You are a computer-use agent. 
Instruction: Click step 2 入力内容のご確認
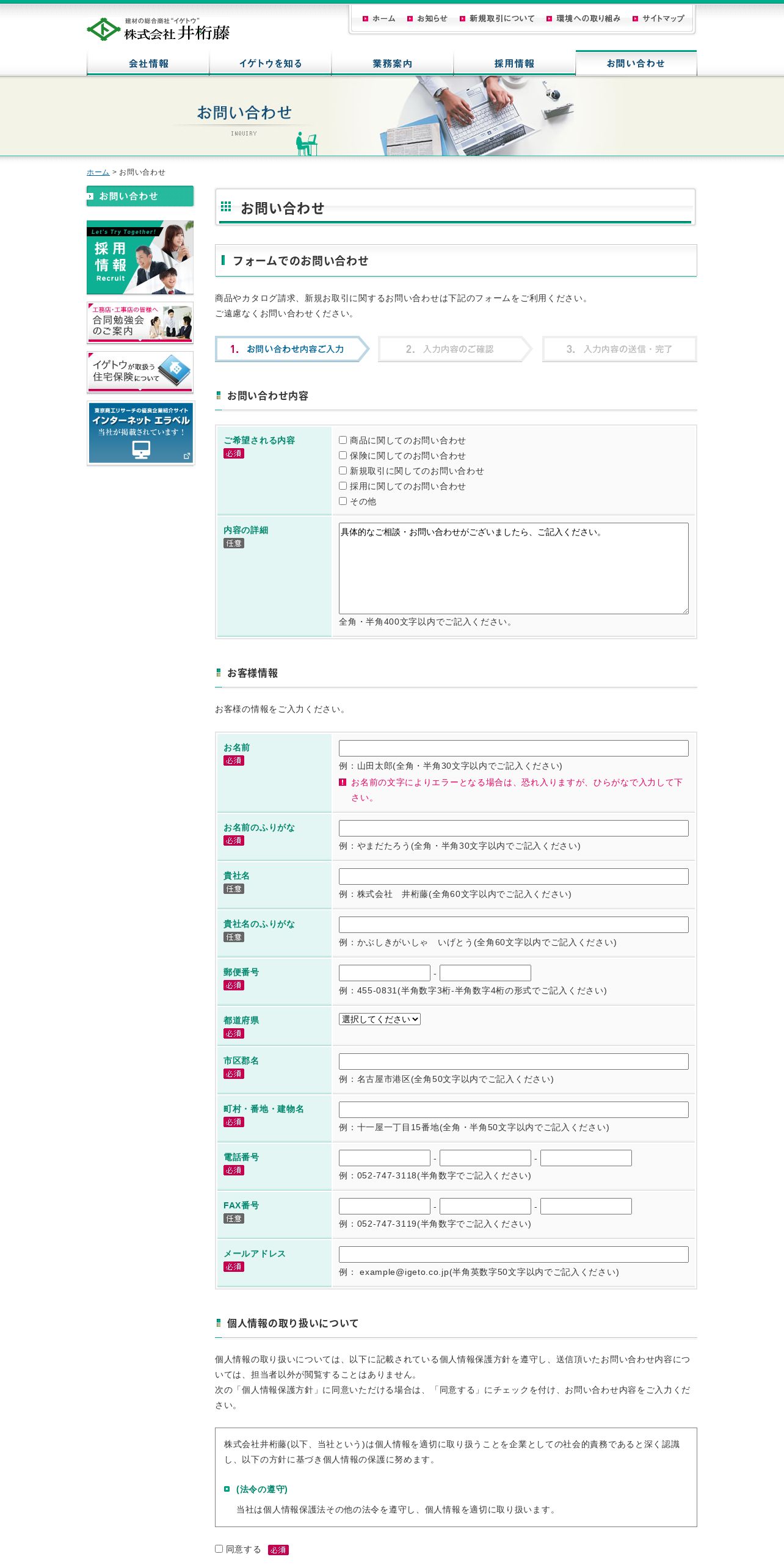tap(456, 349)
